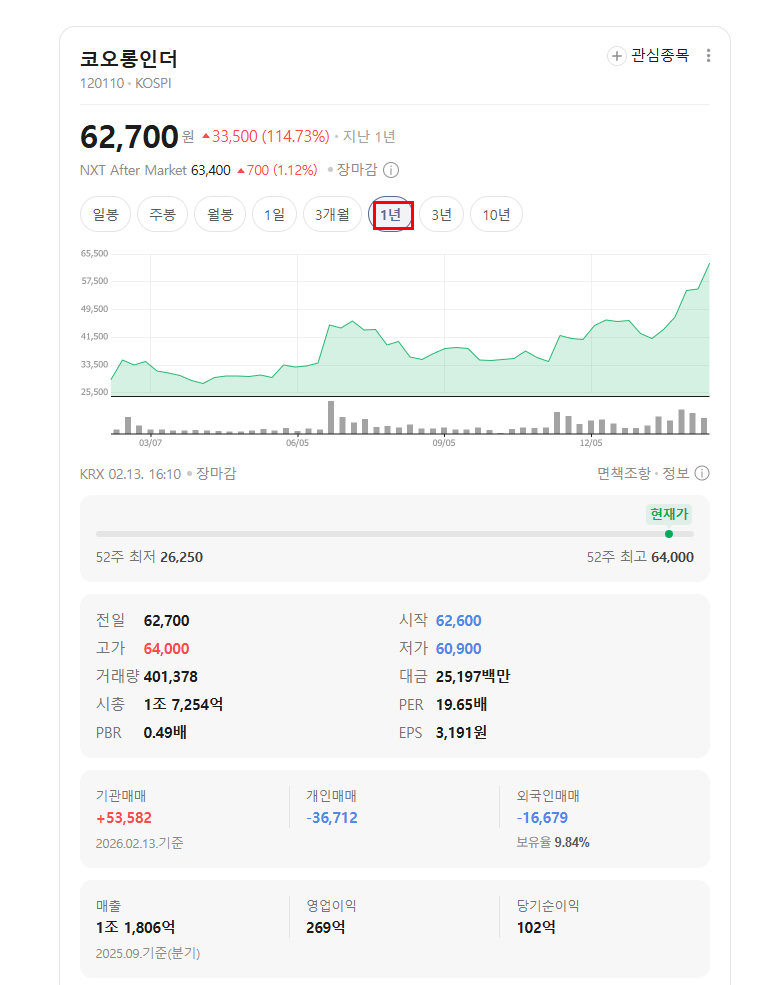Select the 월봉 chart tab
The height and width of the screenshot is (985, 776).
(220, 215)
